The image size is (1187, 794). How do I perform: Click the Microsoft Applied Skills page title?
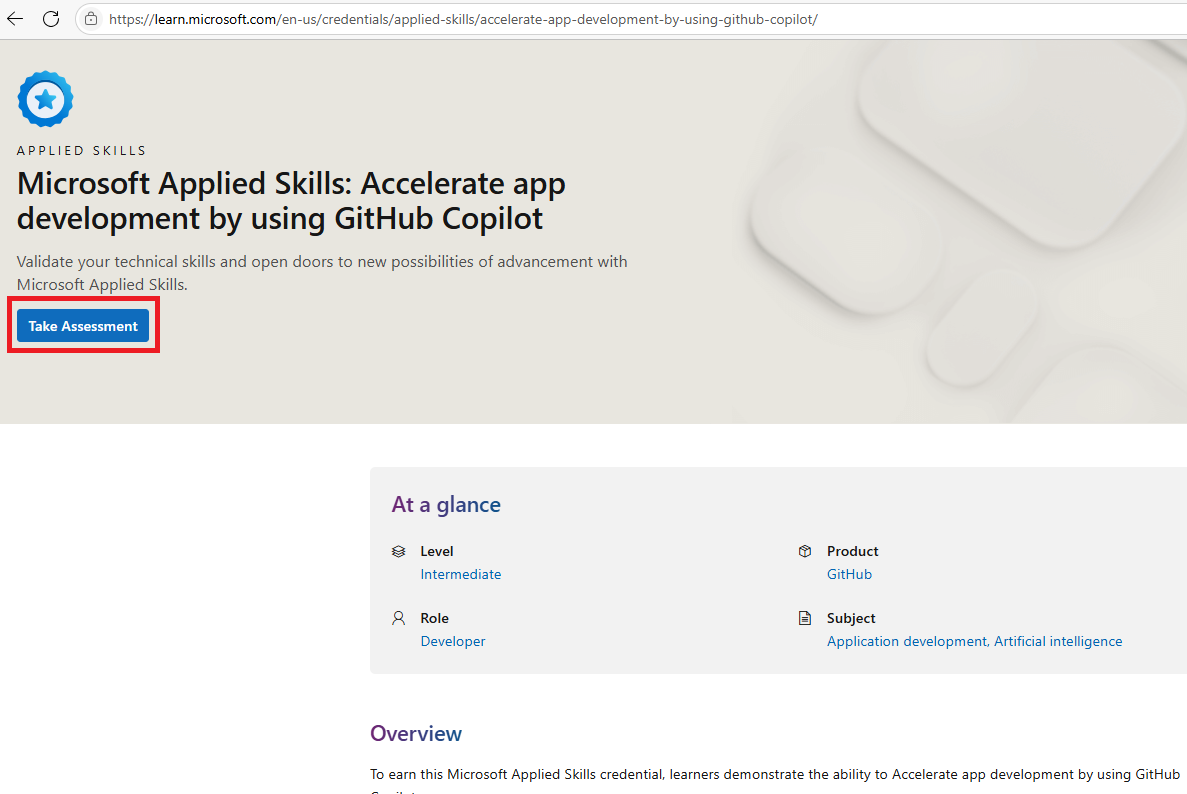click(291, 201)
